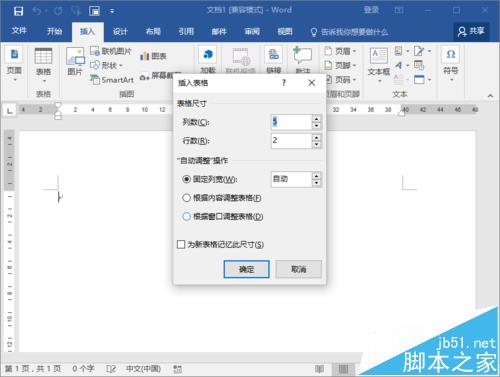
Task: Insert a SmartArt graphic
Action: (112, 80)
